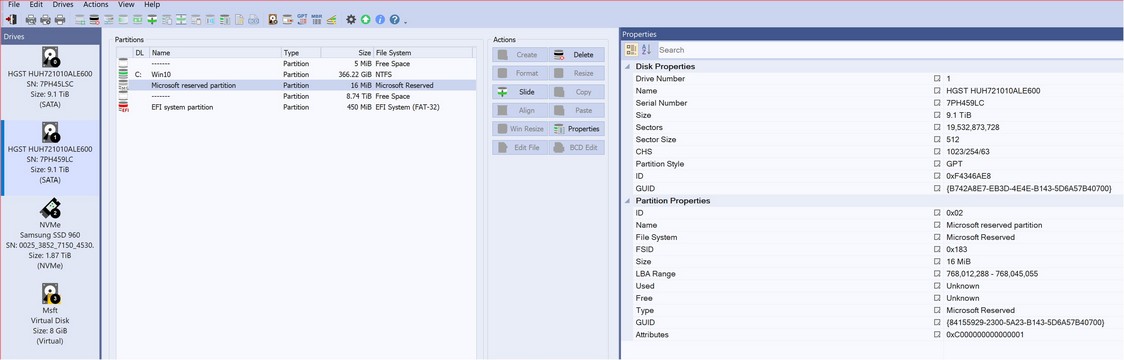The image size is (1124, 360).
Task: Sort partitions by the Name column header
Action: 214,52
